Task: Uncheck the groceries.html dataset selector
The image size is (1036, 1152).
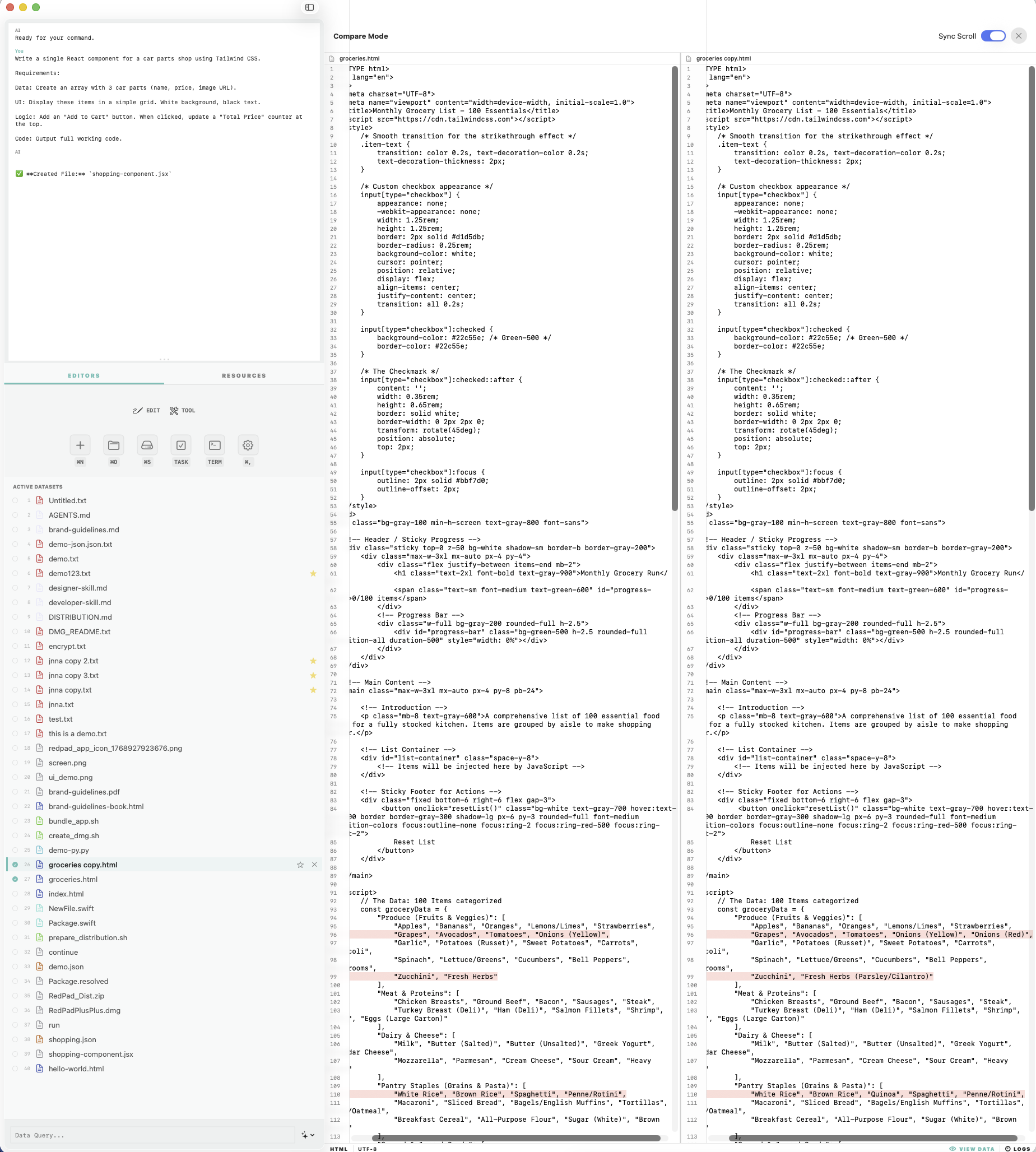Action: pyautogui.click(x=15, y=879)
